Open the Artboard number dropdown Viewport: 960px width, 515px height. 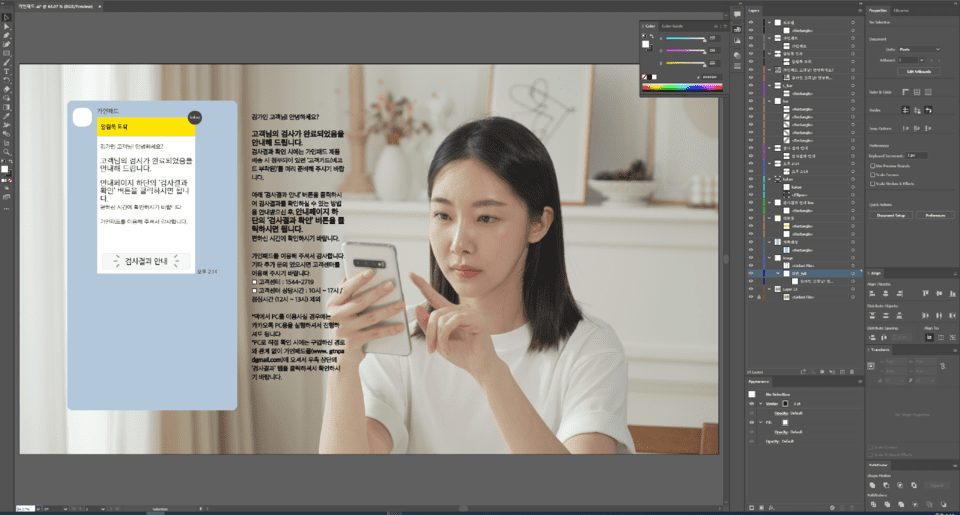(922, 60)
